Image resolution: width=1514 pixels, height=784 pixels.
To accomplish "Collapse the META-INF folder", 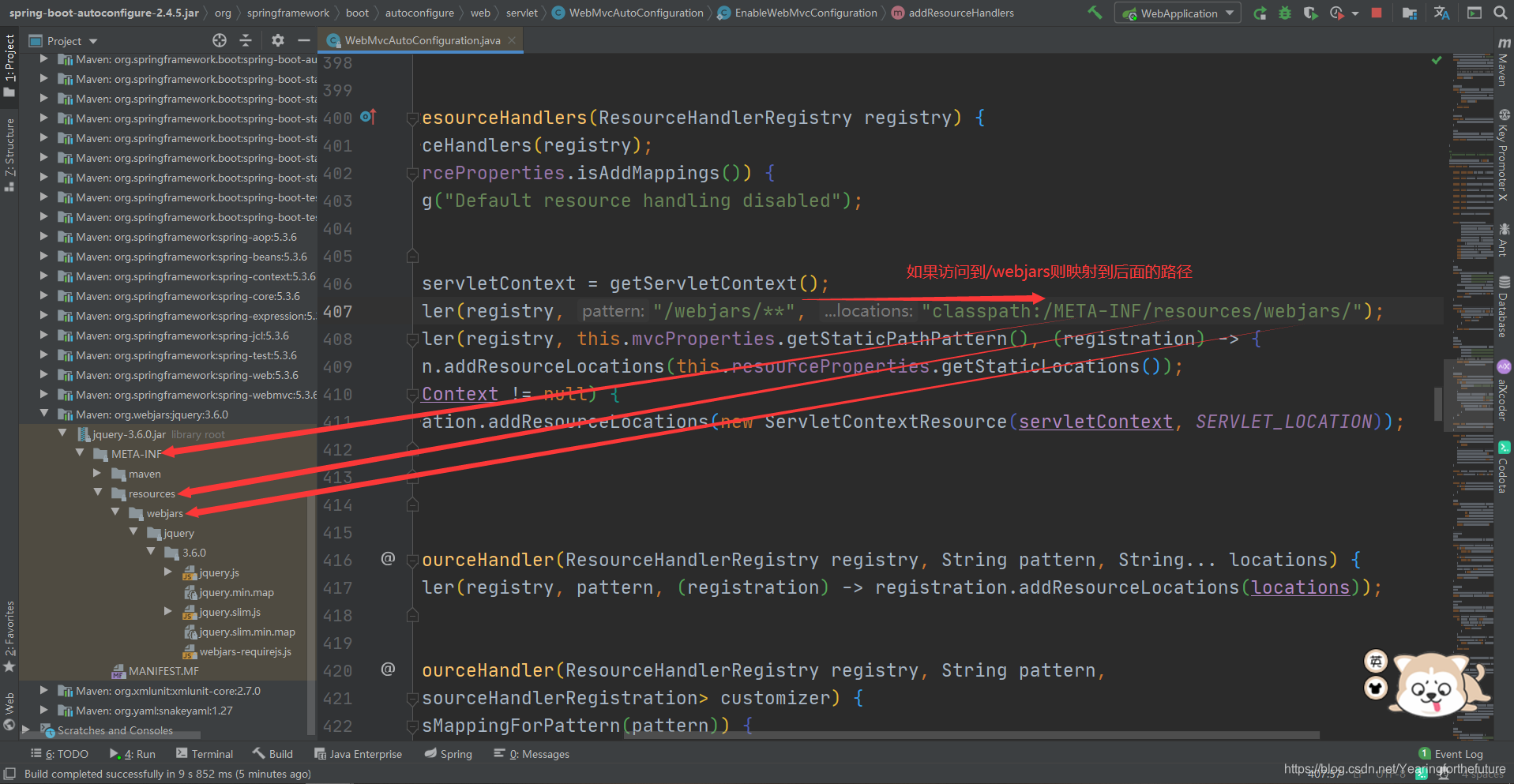I will pos(80,453).
